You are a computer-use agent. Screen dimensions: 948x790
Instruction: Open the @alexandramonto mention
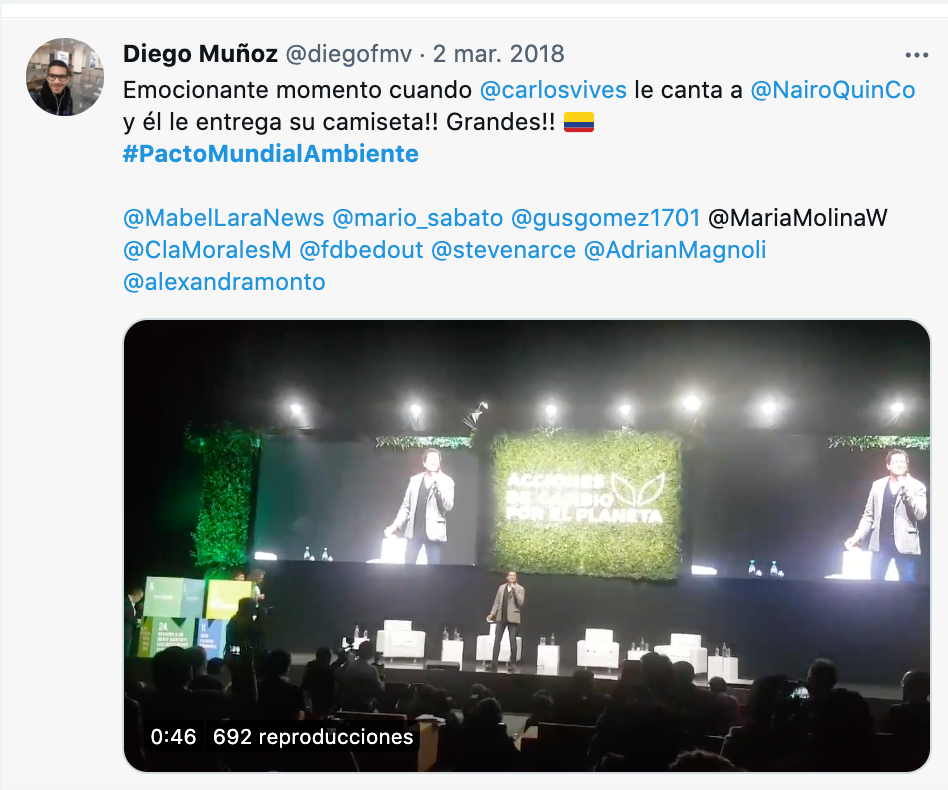[x=224, y=282]
